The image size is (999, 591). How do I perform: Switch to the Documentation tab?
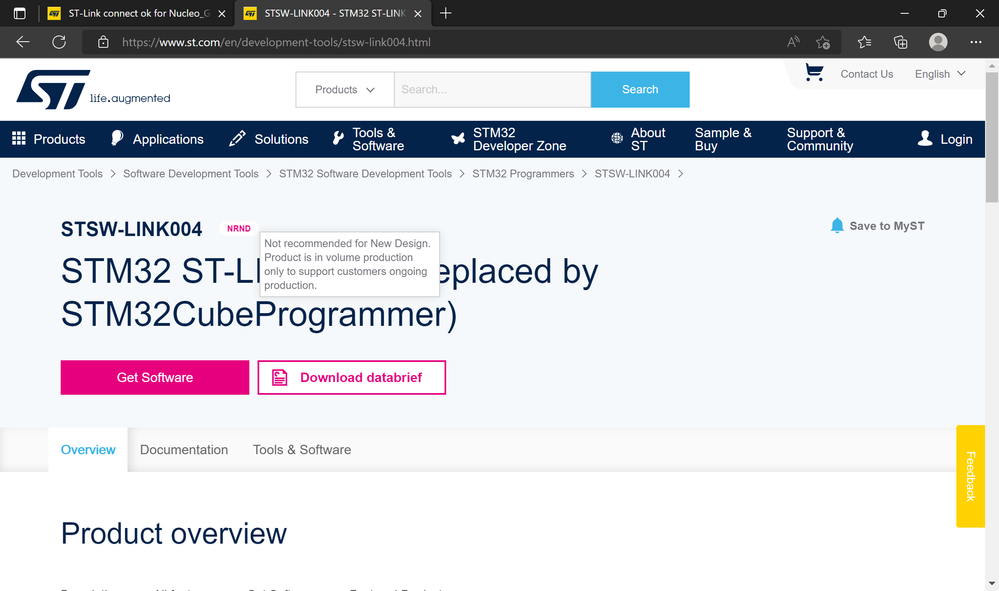[x=184, y=450]
